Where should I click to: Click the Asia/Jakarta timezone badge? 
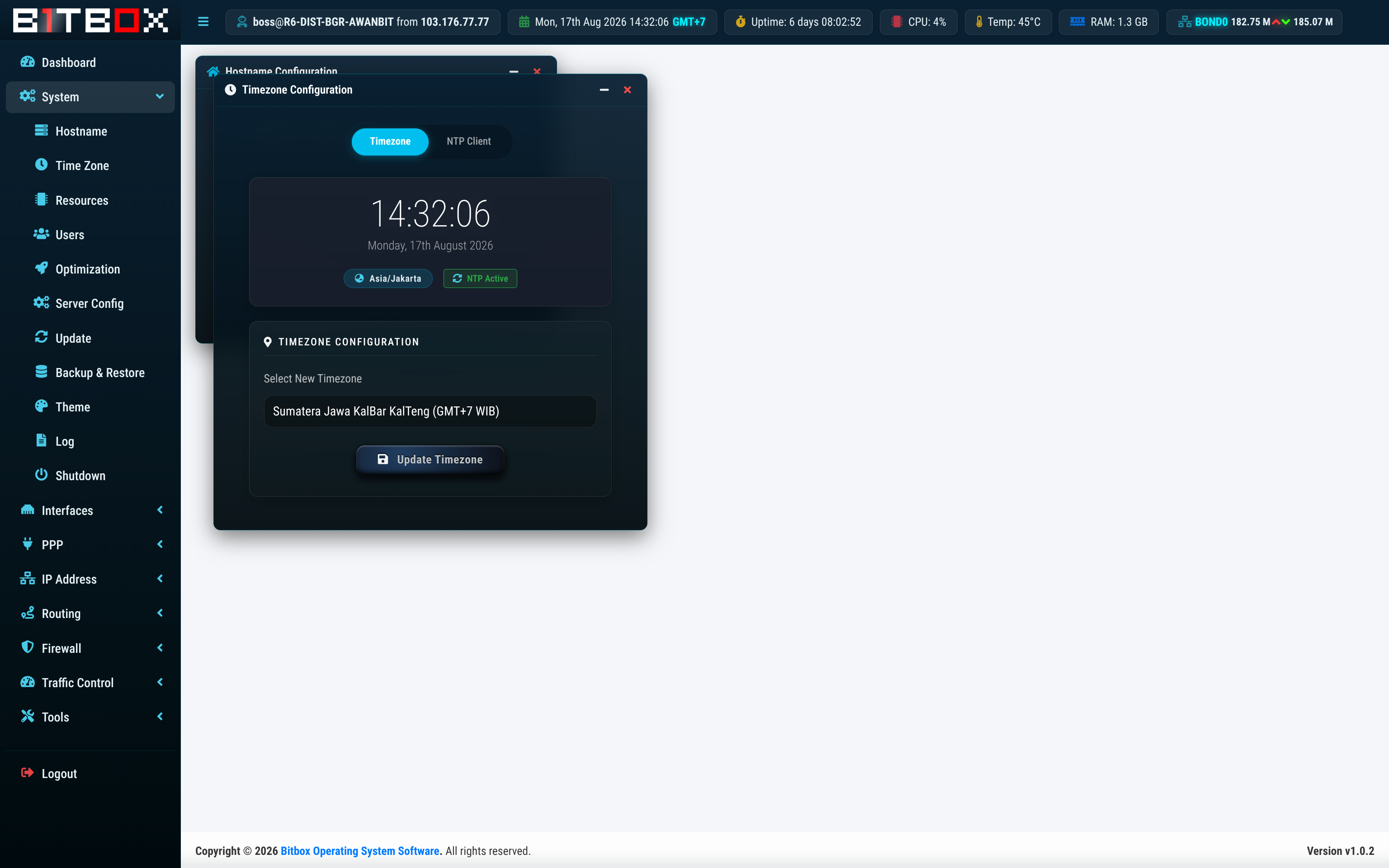(x=388, y=278)
